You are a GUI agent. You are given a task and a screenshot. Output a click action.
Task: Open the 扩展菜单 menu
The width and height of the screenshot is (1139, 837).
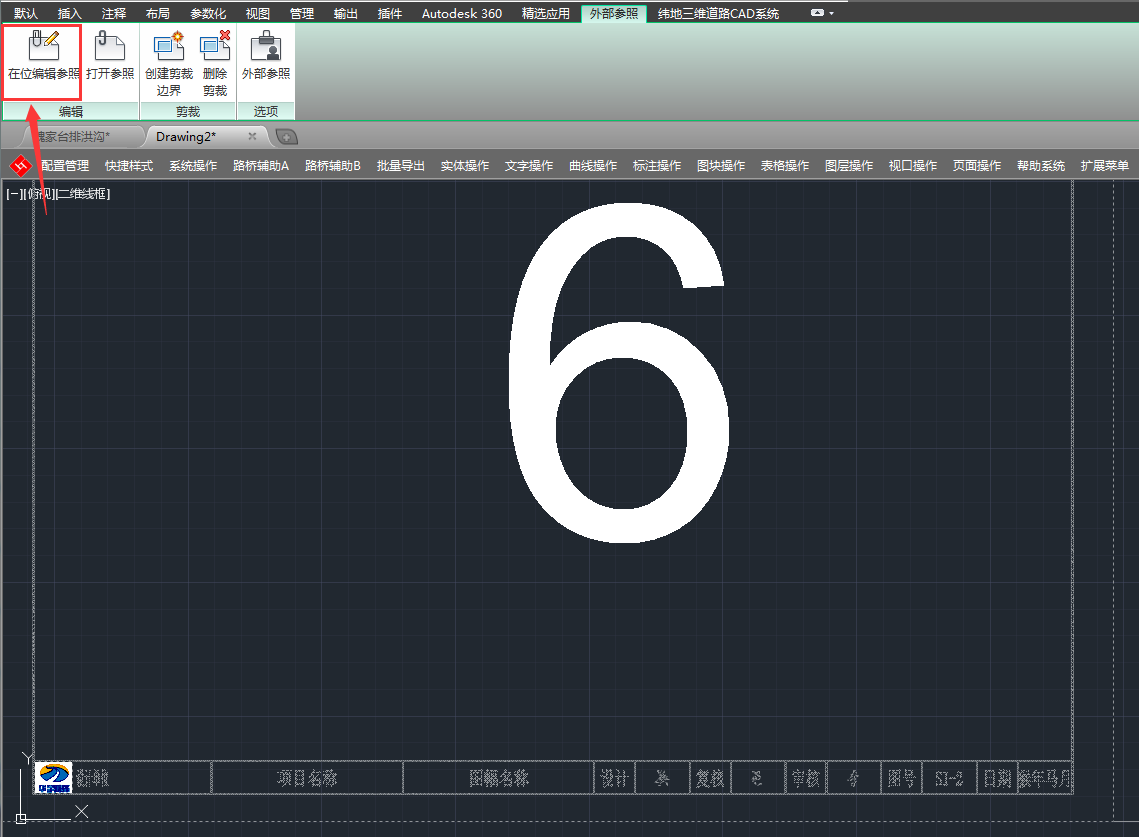tap(1105, 166)
